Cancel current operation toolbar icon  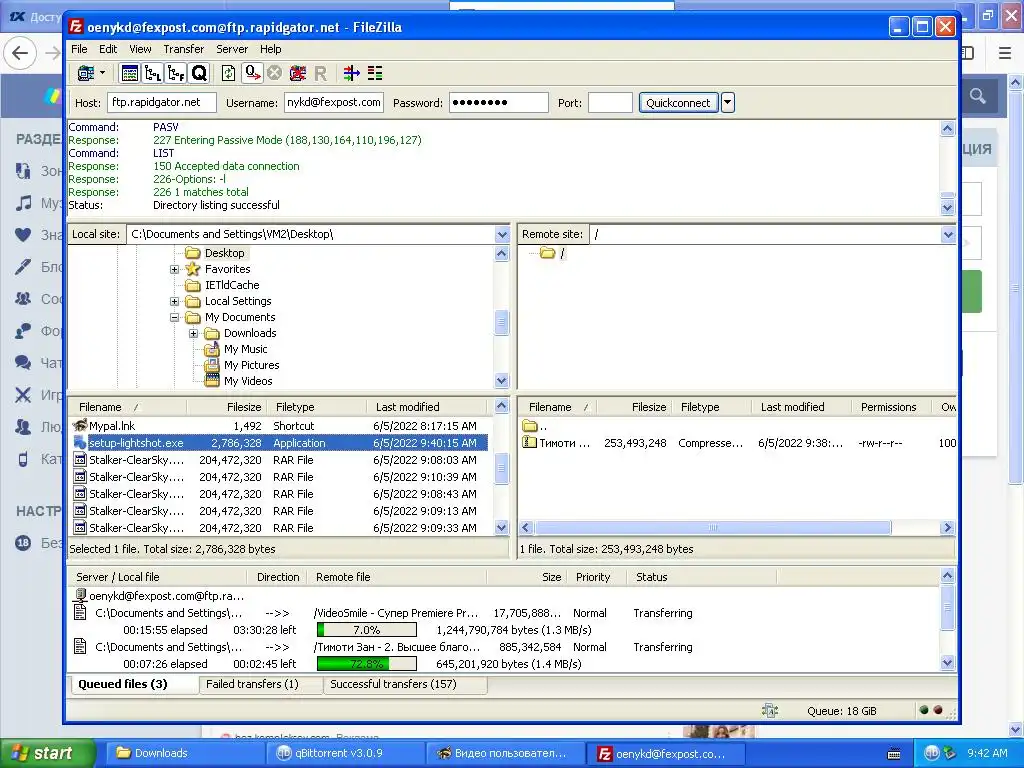274,73
